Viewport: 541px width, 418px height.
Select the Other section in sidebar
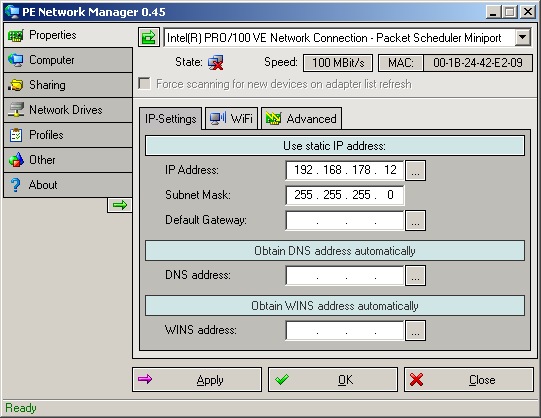pos(68,160)
